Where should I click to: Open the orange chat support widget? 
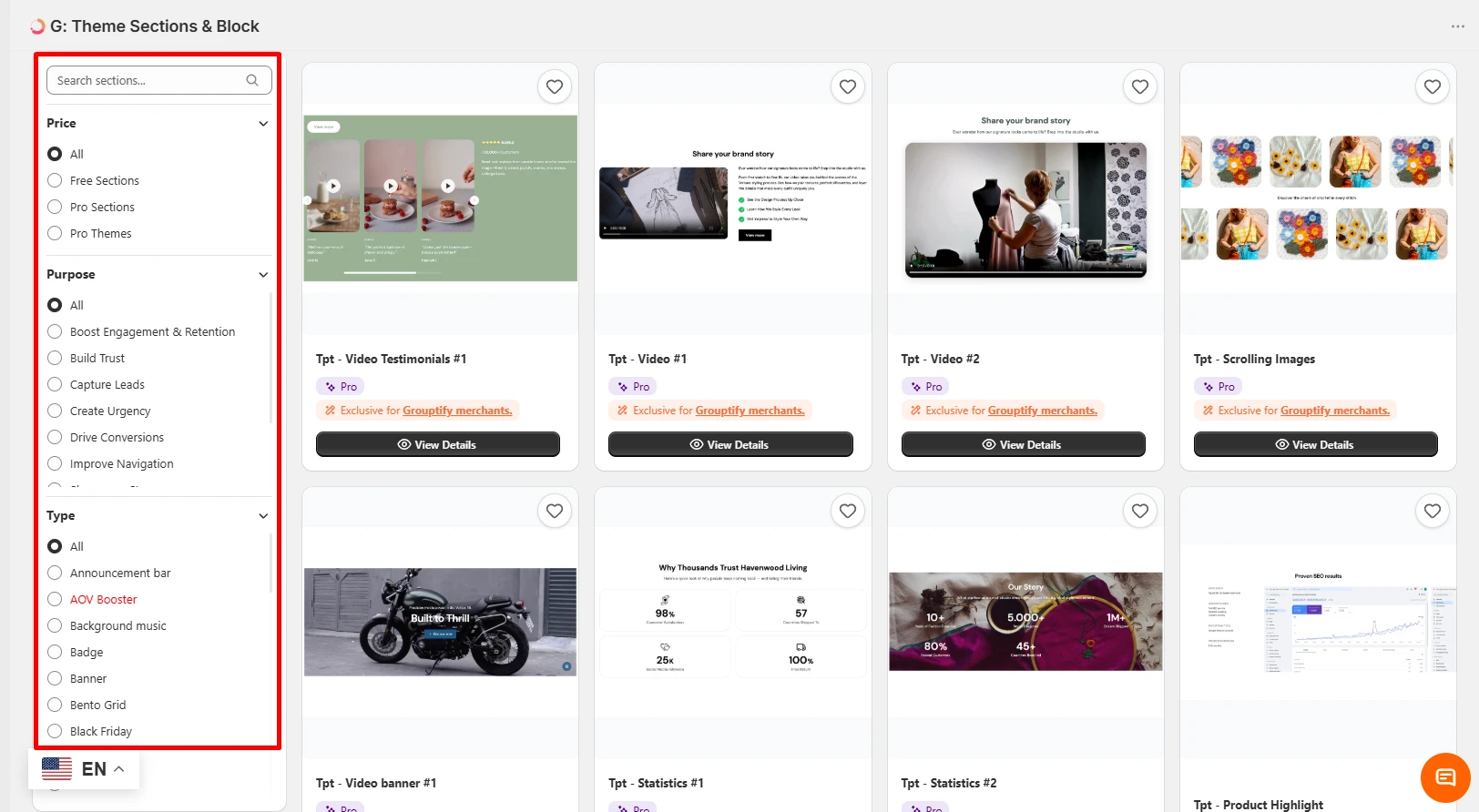1445,777
